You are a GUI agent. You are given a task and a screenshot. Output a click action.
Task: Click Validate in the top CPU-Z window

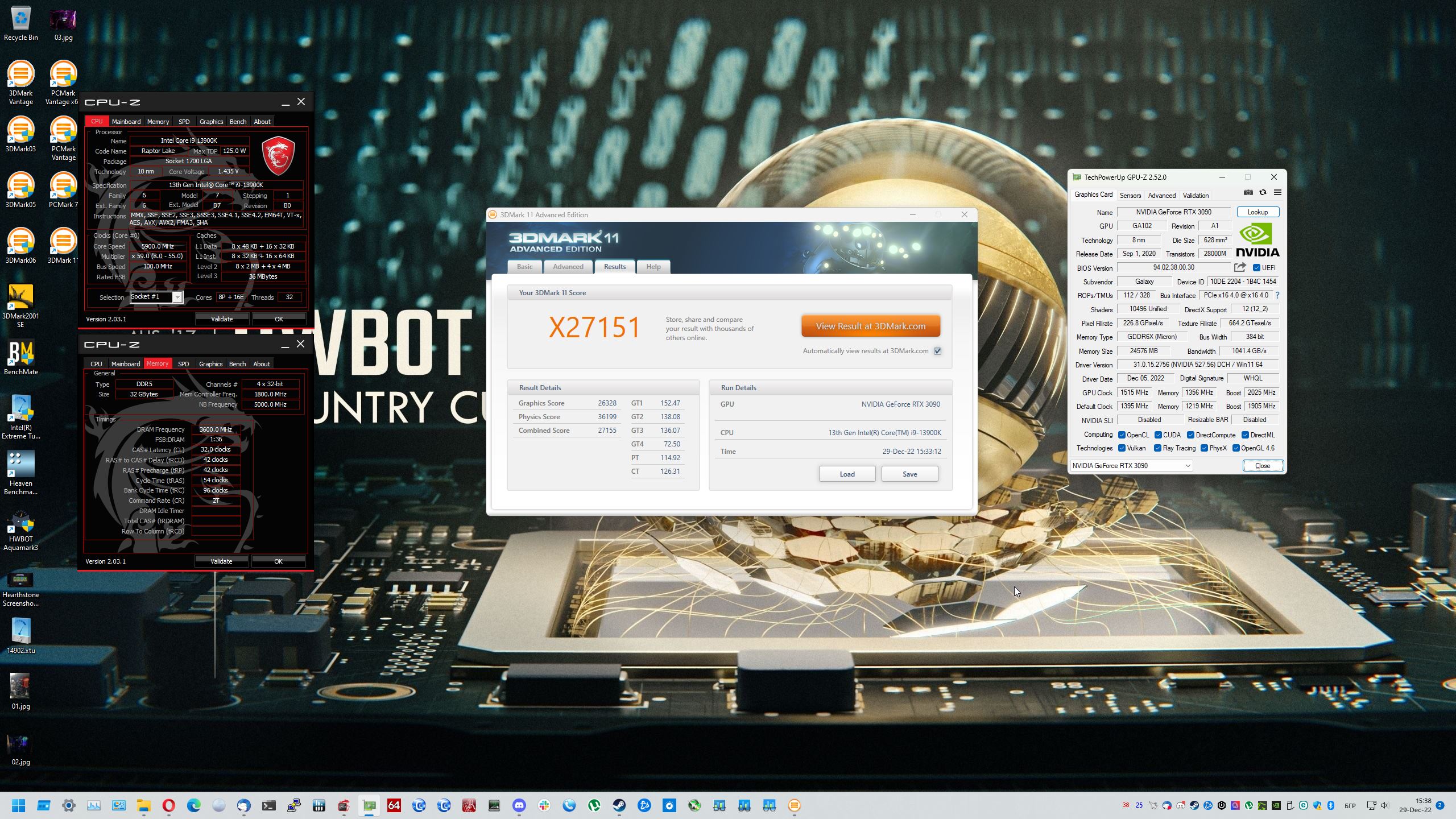222,319
